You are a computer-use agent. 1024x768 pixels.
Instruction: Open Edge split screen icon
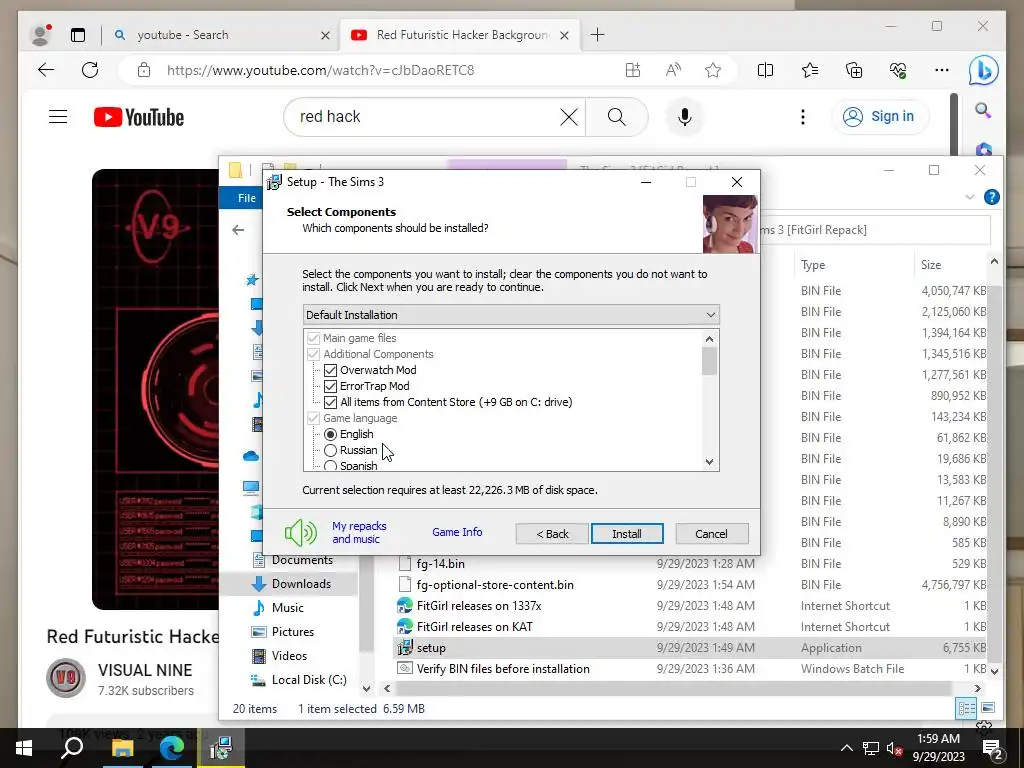[x=765, y=70]
